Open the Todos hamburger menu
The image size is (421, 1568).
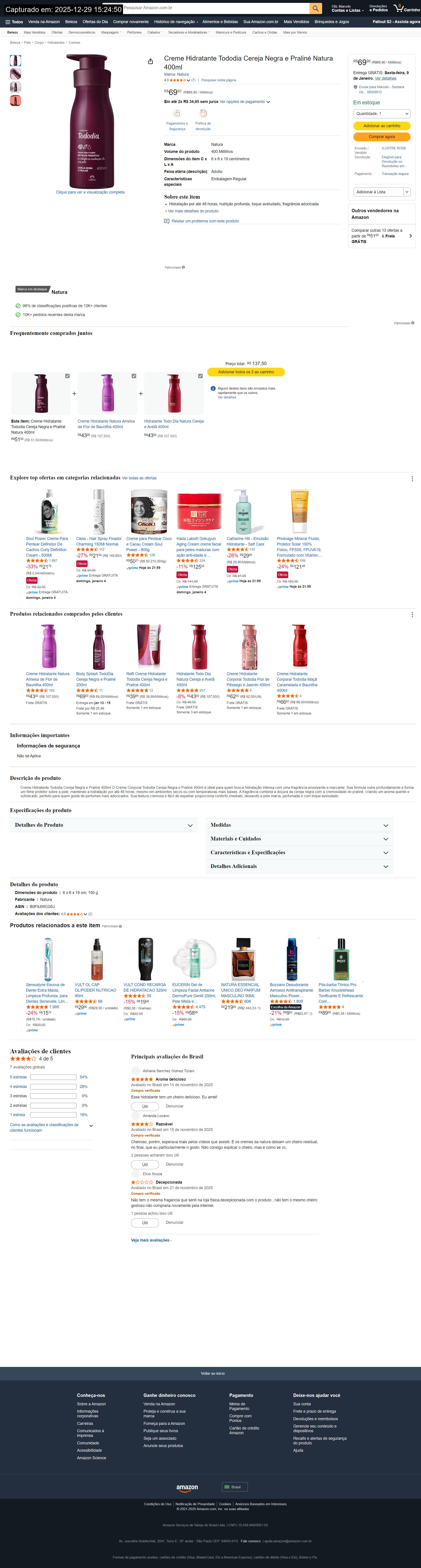(14, 22)
